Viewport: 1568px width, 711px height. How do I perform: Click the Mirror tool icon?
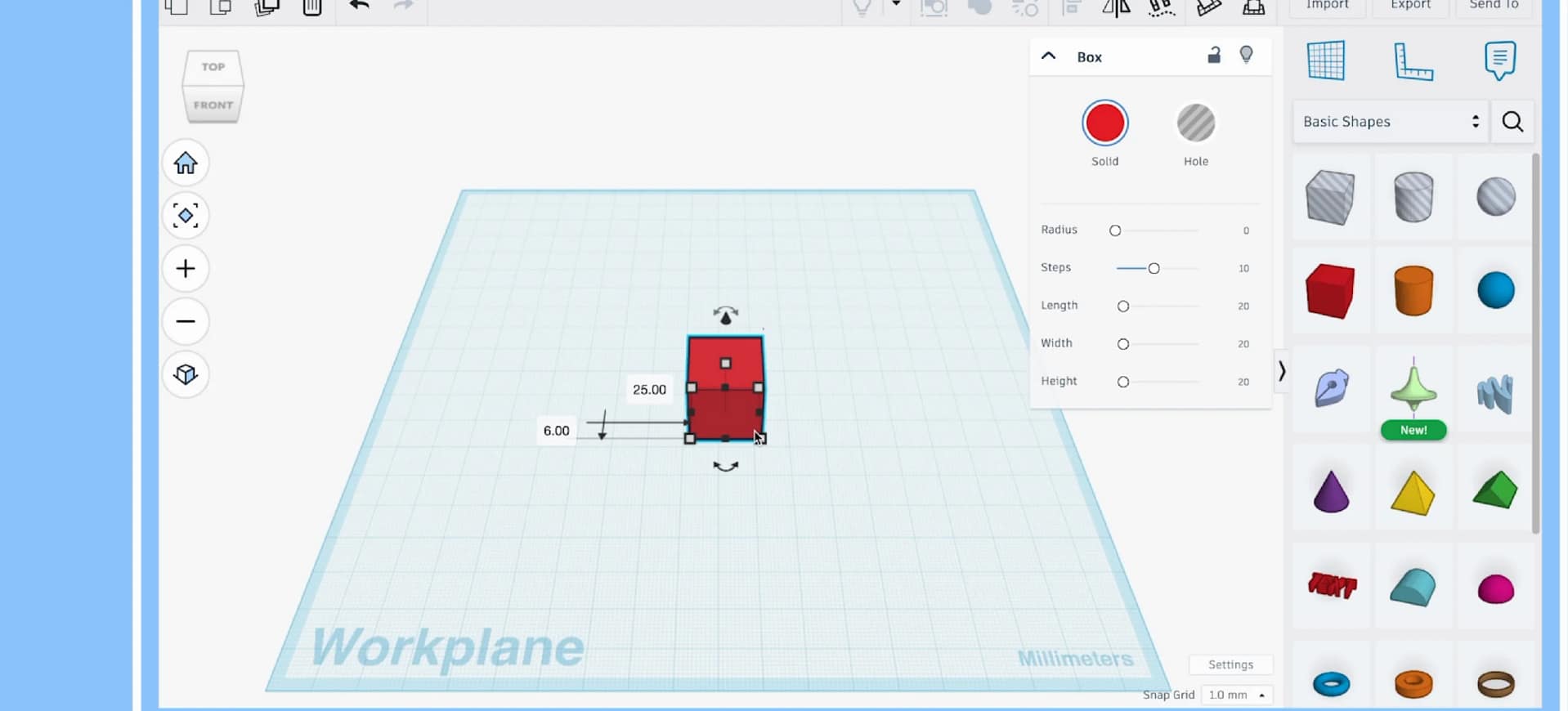[x=1116, y=7]
